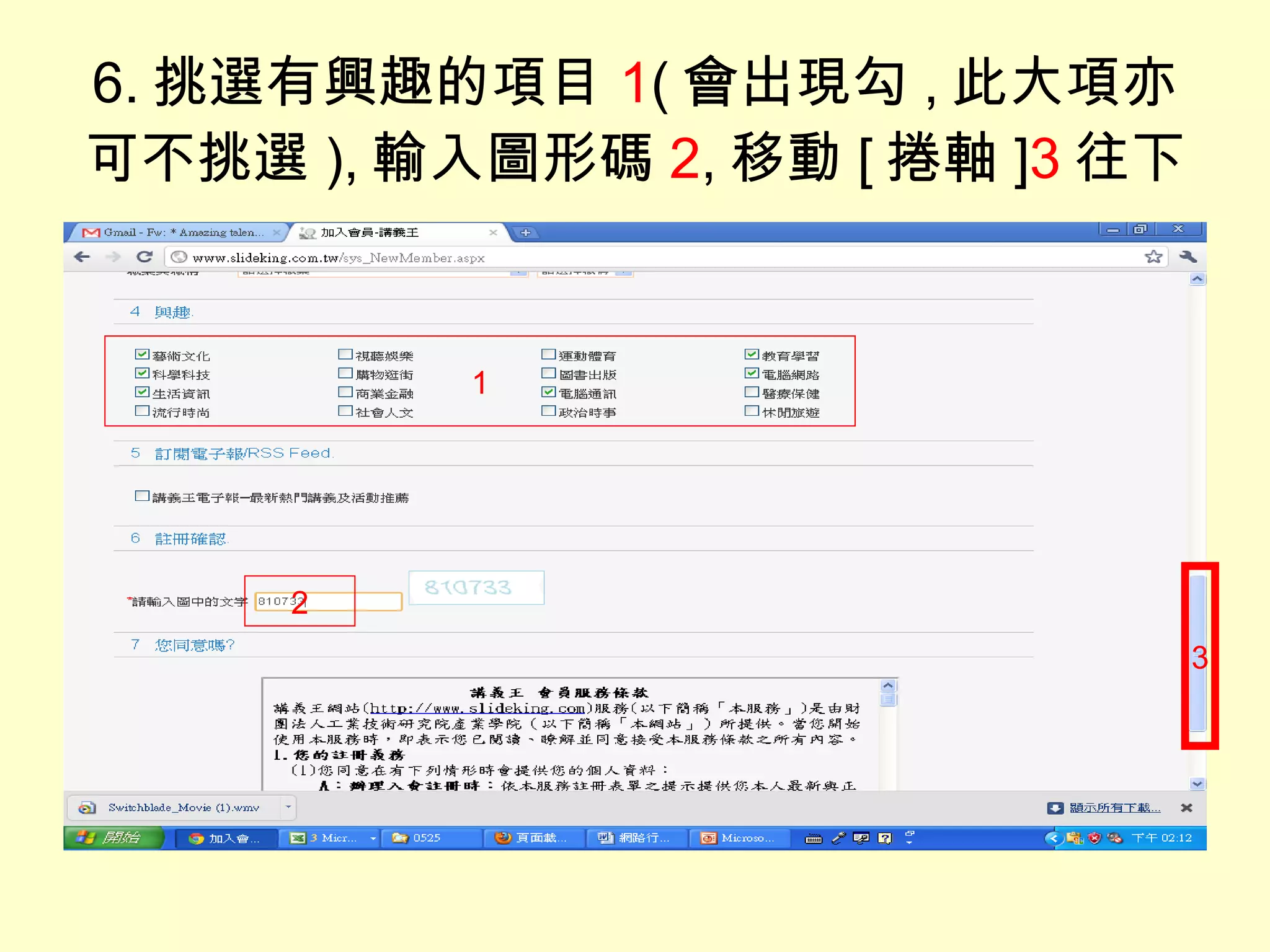
Task: Click page scrollbar up arrow
Action: [x=1197, y=279]
